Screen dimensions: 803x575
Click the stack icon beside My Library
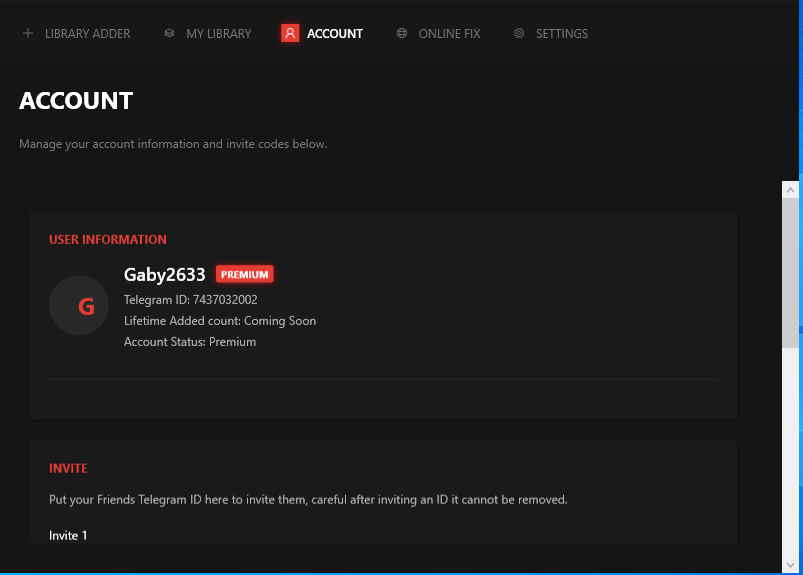pos(169,34)
